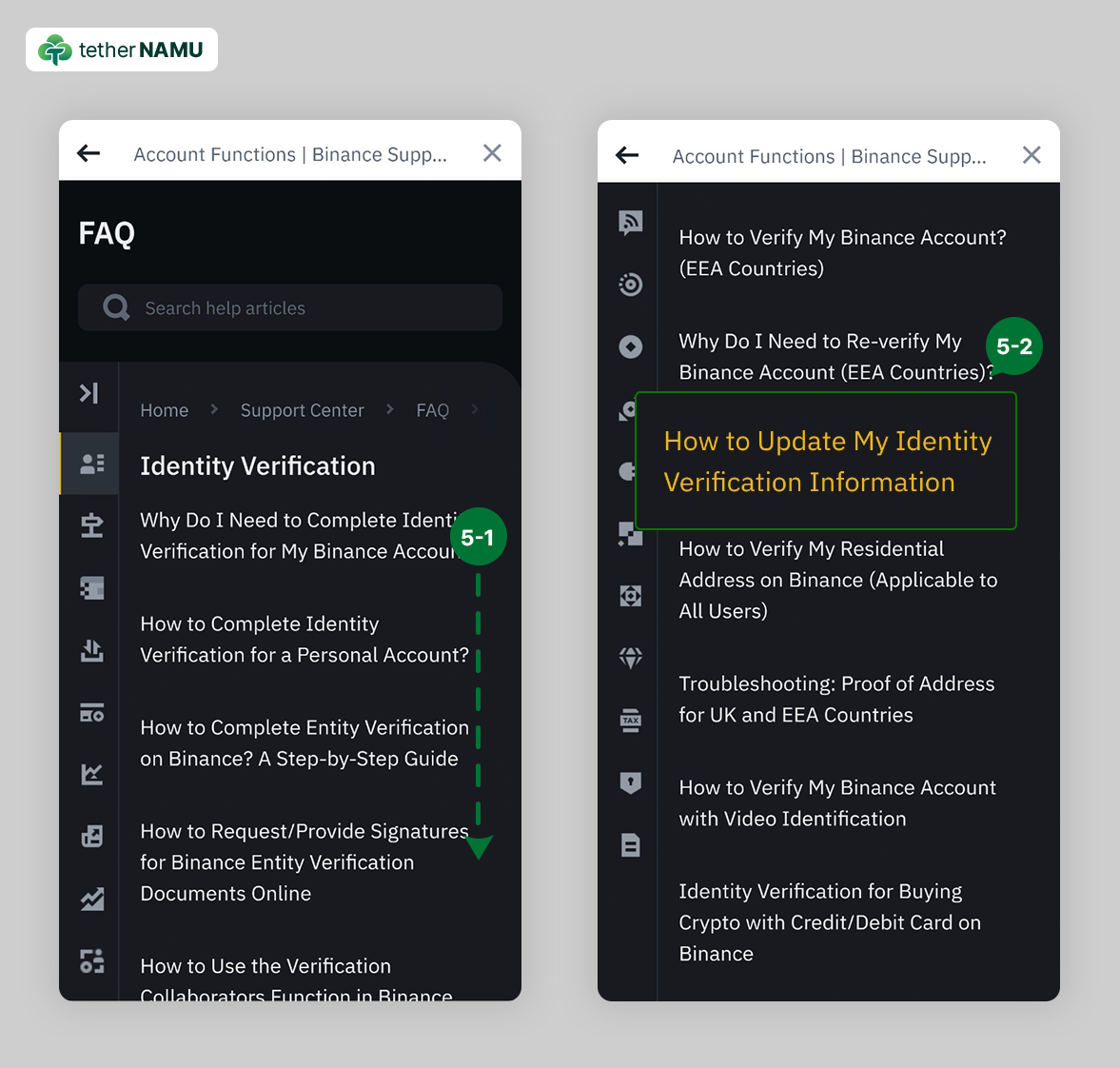Open the signpost icon category in sidebar
Screen dimensions: 1120x1068
point(91,525)
